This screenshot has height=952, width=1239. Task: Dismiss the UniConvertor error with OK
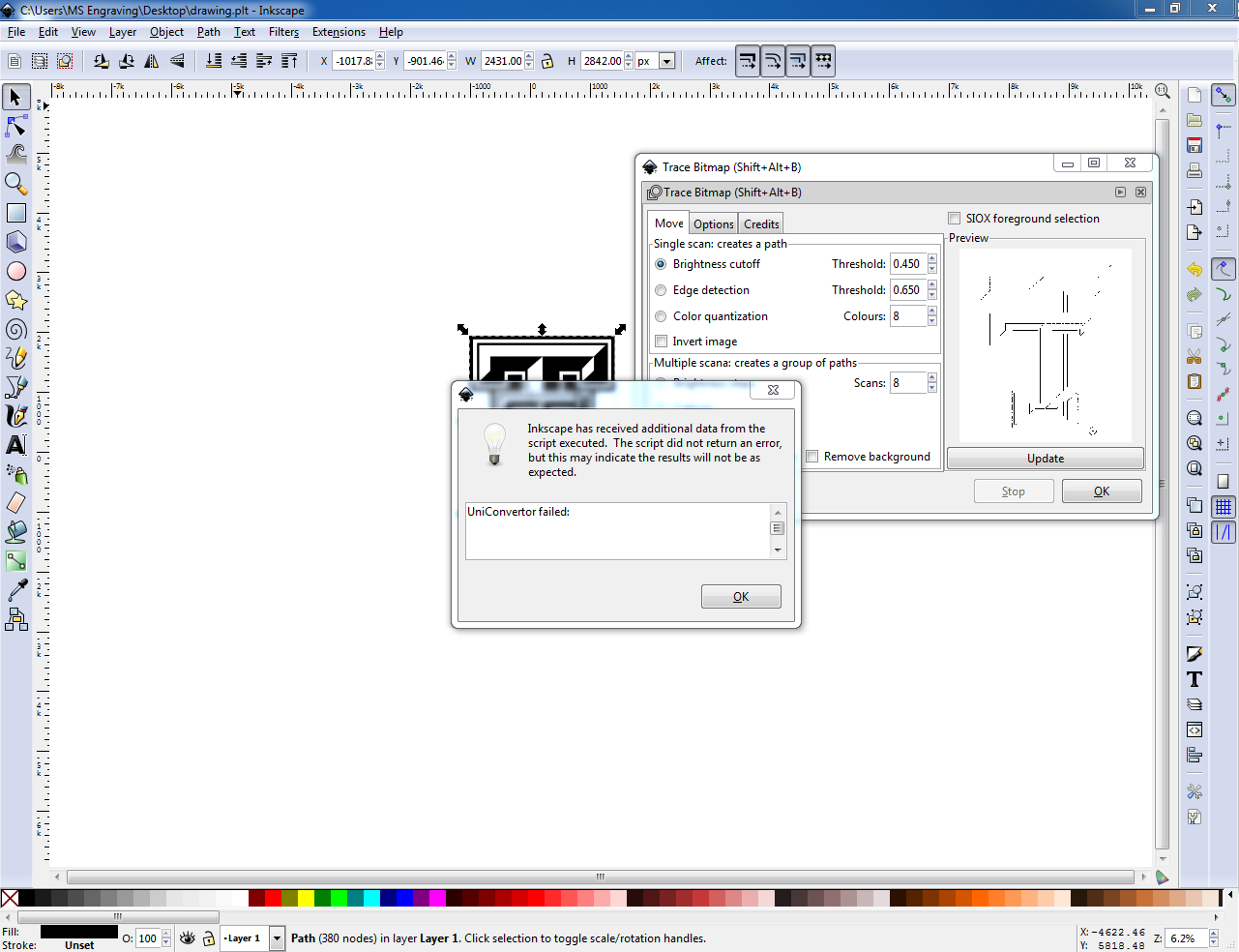tap(741, 596)
